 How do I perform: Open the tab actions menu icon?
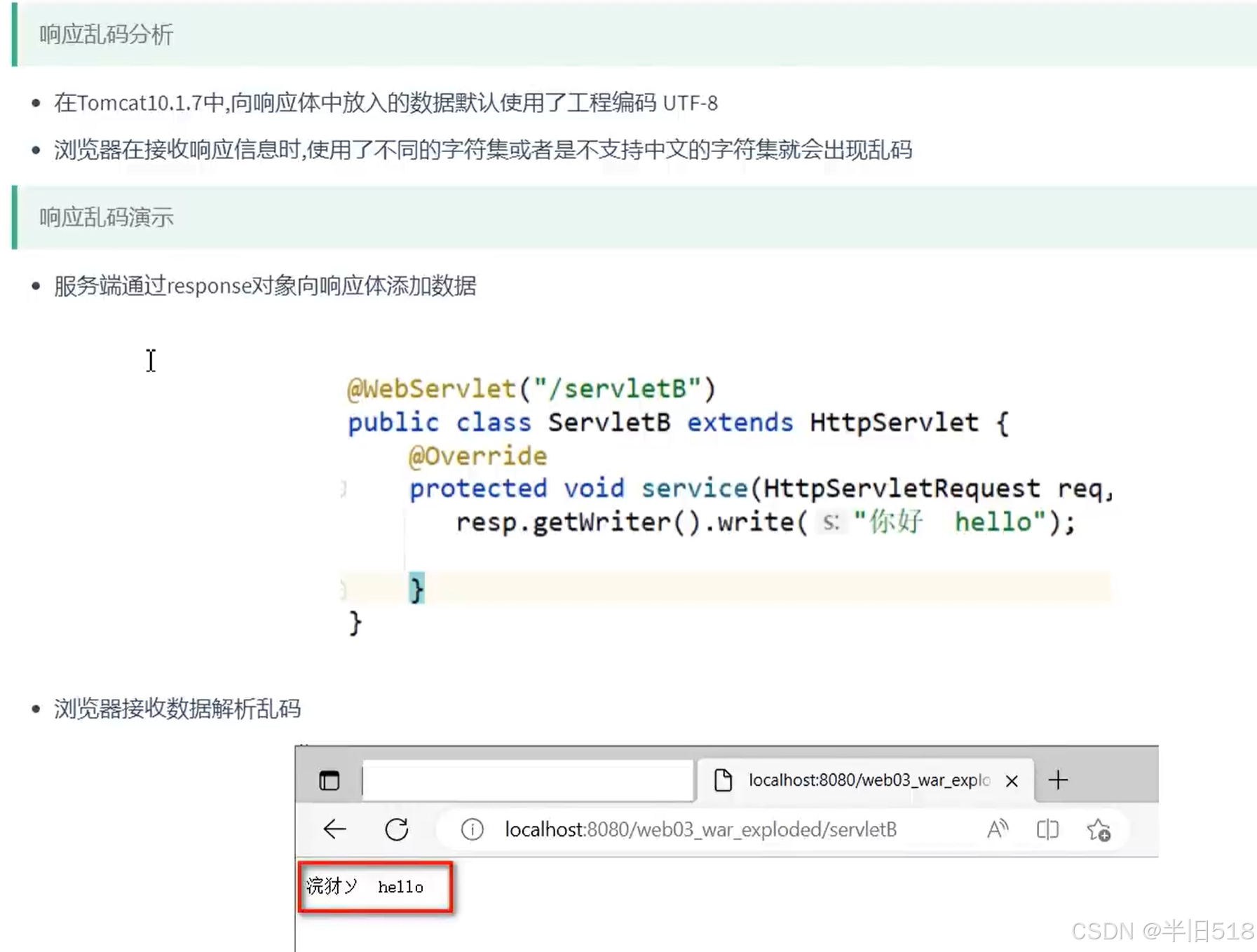coord(329,780)
